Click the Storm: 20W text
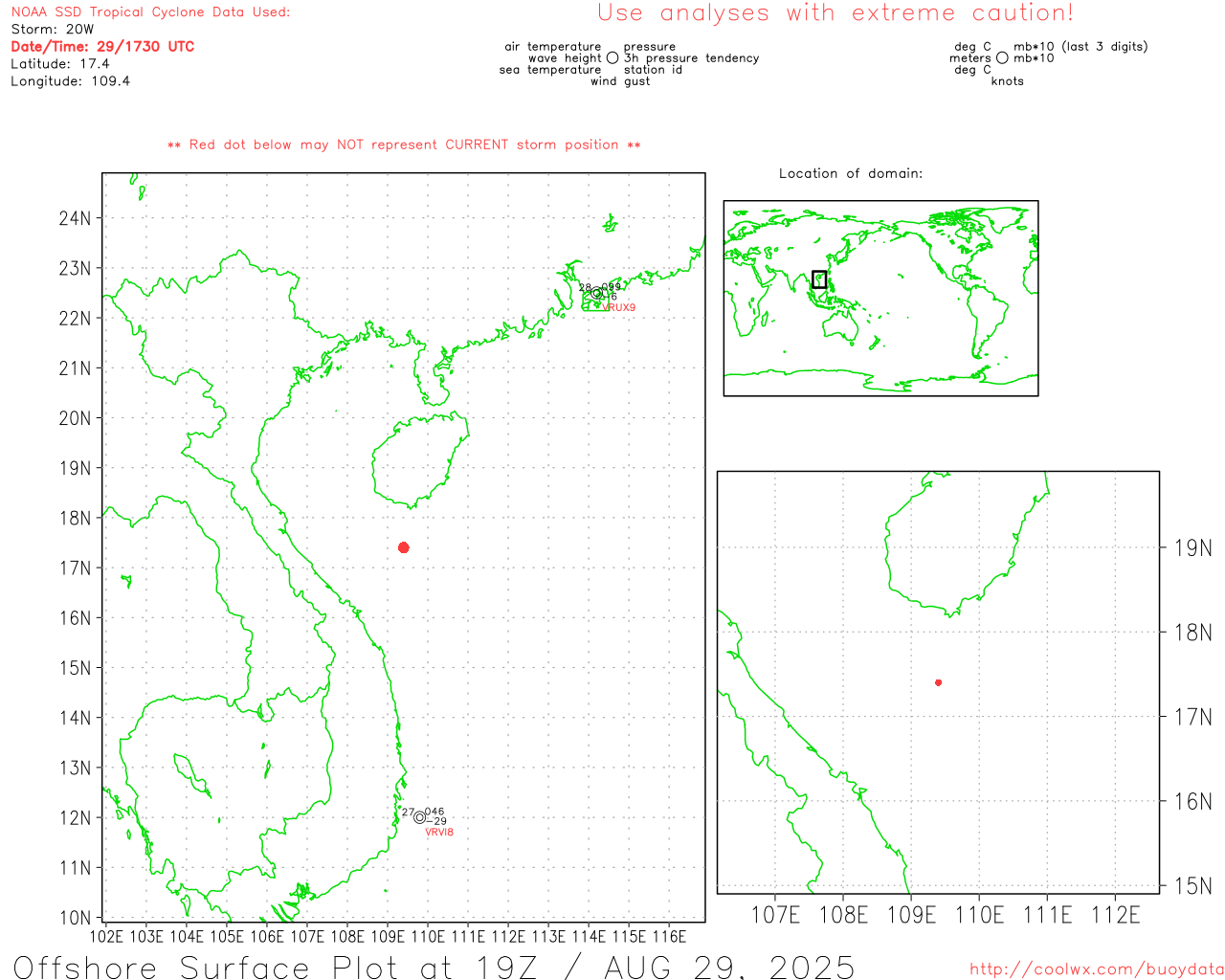The height and width of the screenshot is (980, 1225). click(x=53, y=30)
